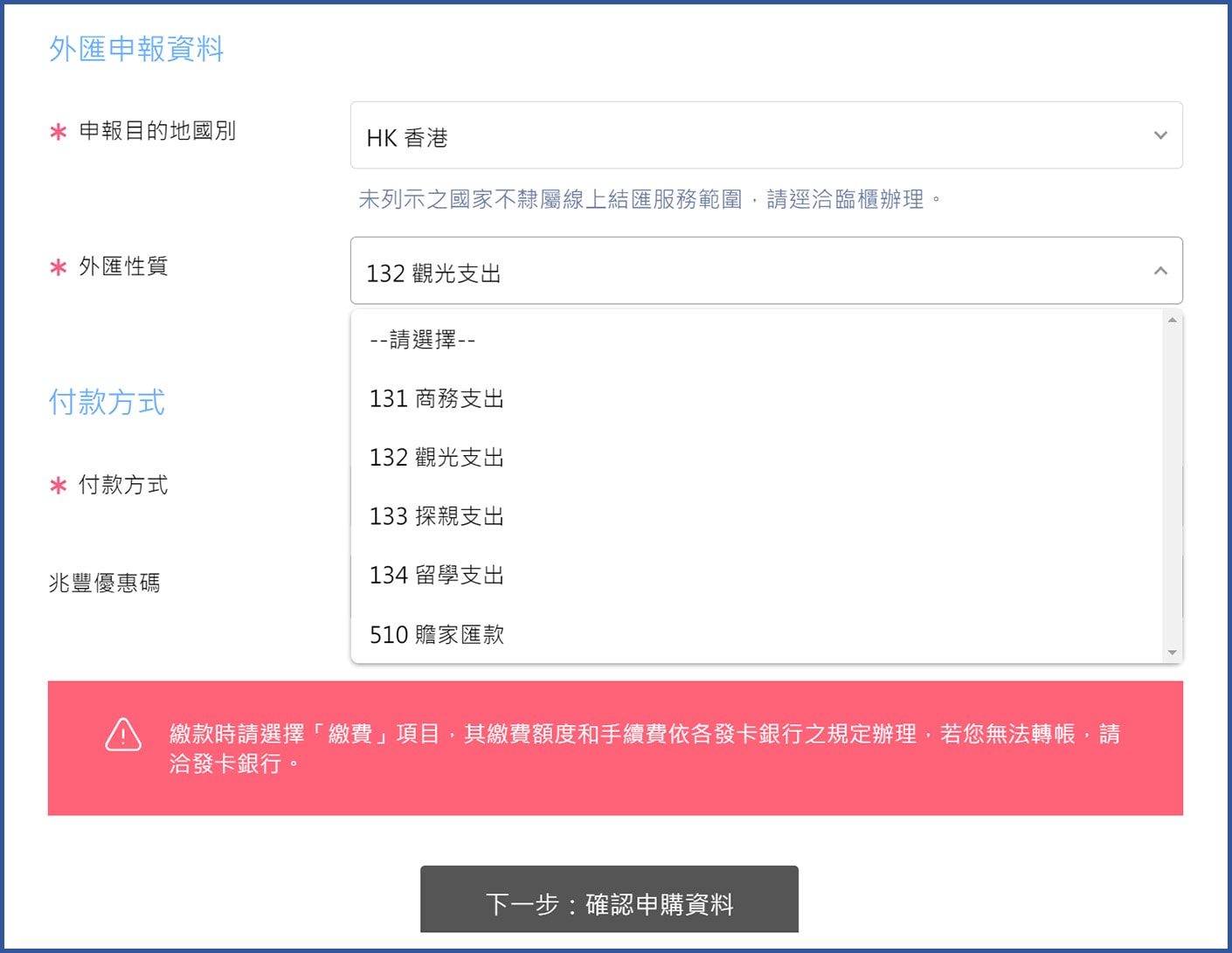Select 510 贍家匯款 from the list
Screen dimensions: 1232x953
click(x=438, y=634)
